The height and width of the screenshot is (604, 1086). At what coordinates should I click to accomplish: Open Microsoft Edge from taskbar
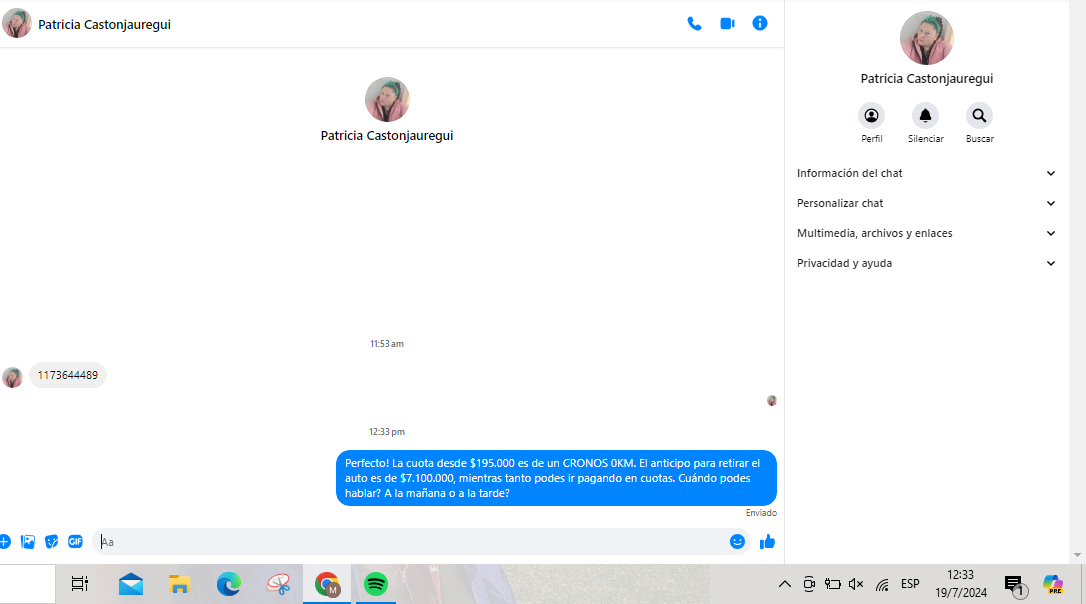tap(229, 584)
